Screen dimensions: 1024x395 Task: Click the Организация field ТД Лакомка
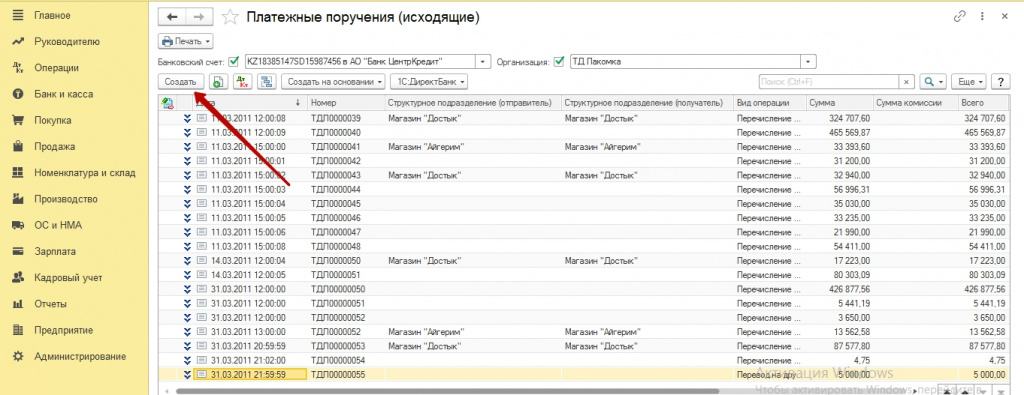(686, 62)
